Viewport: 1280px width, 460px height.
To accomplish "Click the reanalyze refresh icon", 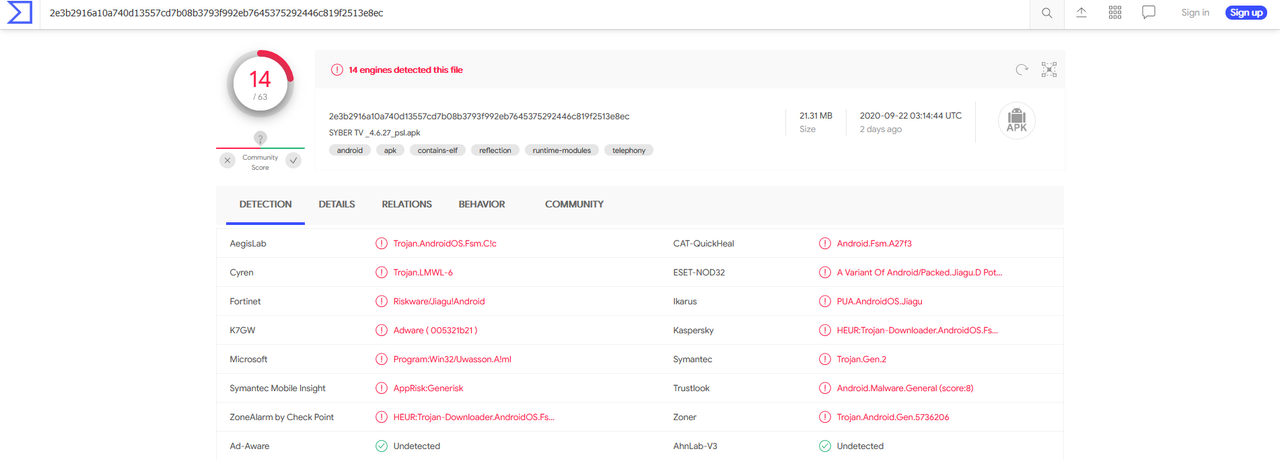I will (x=1022, y=70).
